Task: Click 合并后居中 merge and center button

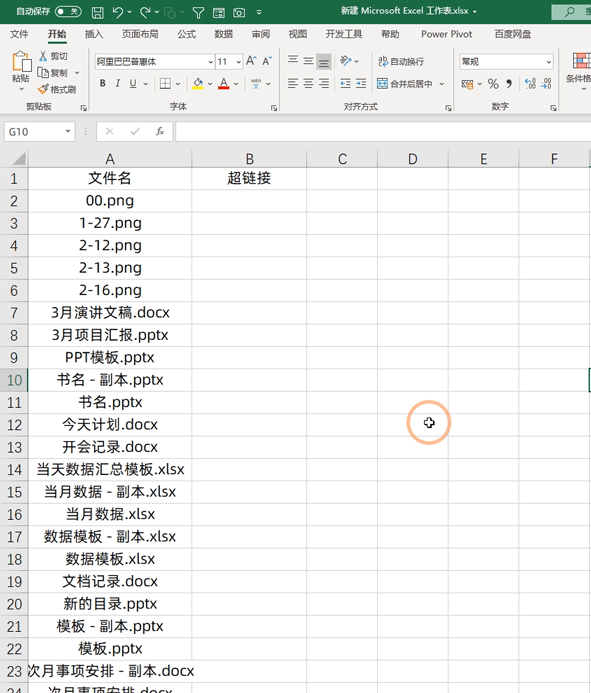Action: 405,84
